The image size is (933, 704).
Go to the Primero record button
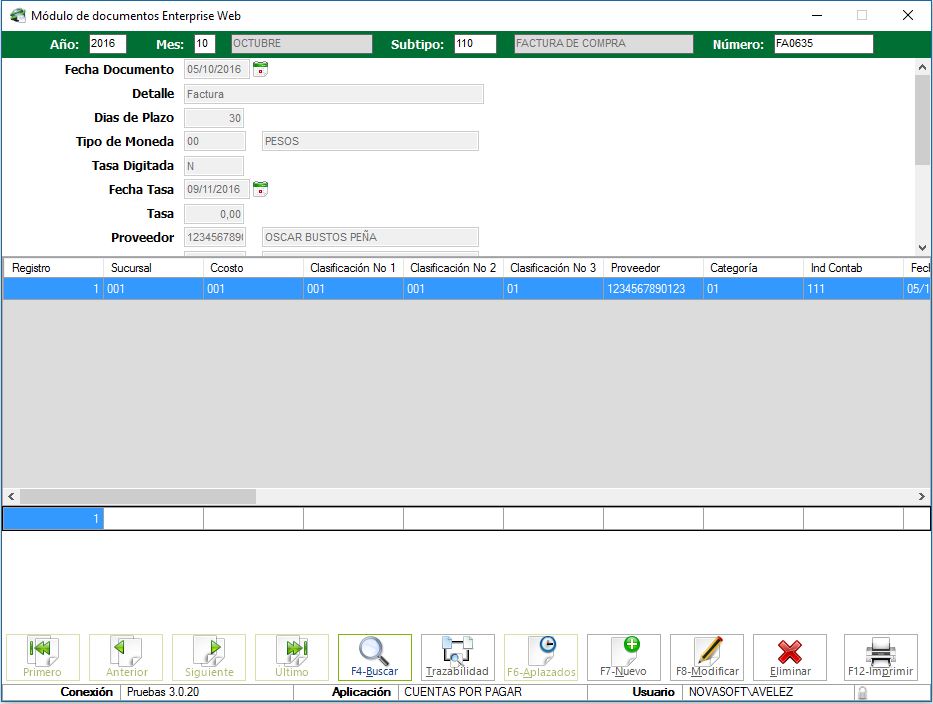[x=42, y=657]
